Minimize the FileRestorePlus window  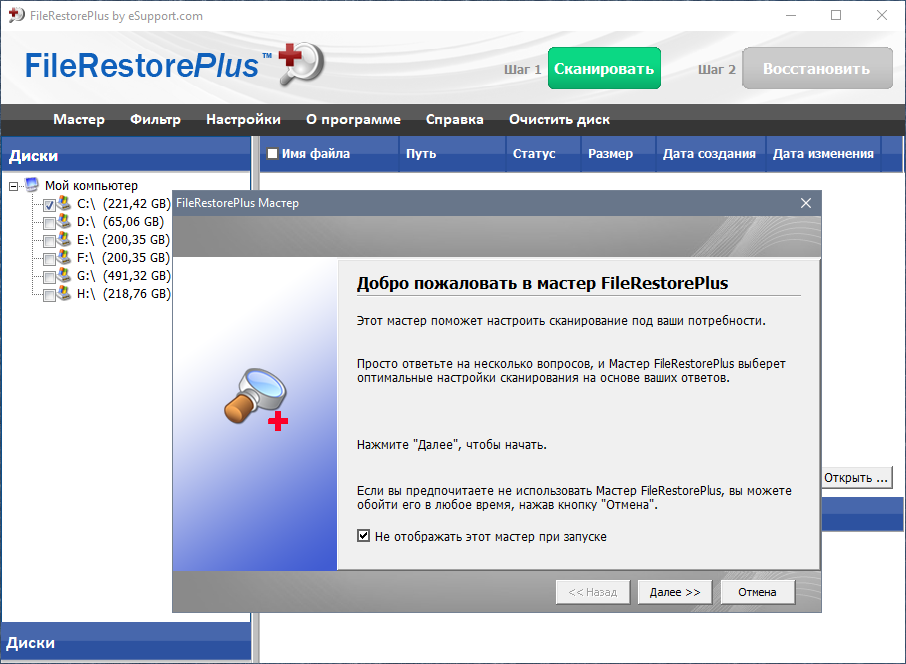791,16
